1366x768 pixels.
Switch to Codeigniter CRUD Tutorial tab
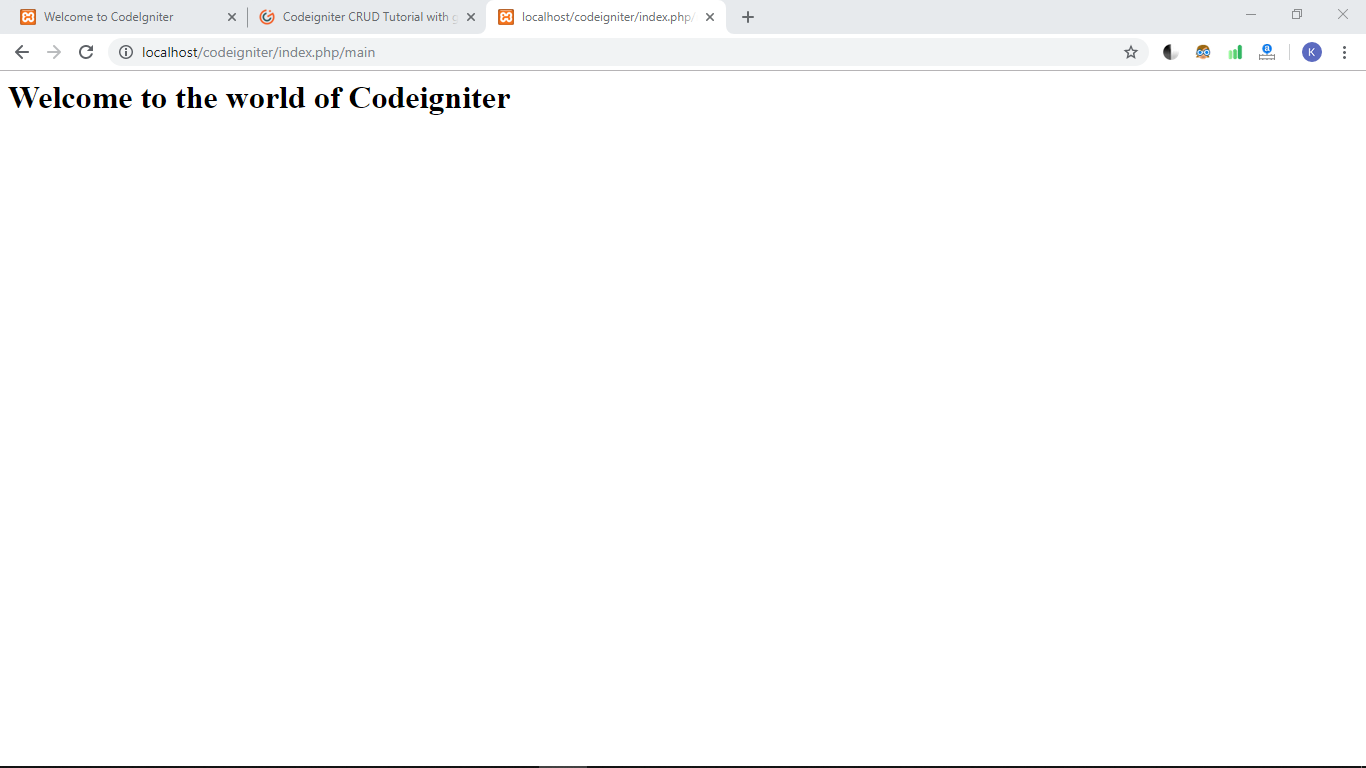tap(366, 17)
